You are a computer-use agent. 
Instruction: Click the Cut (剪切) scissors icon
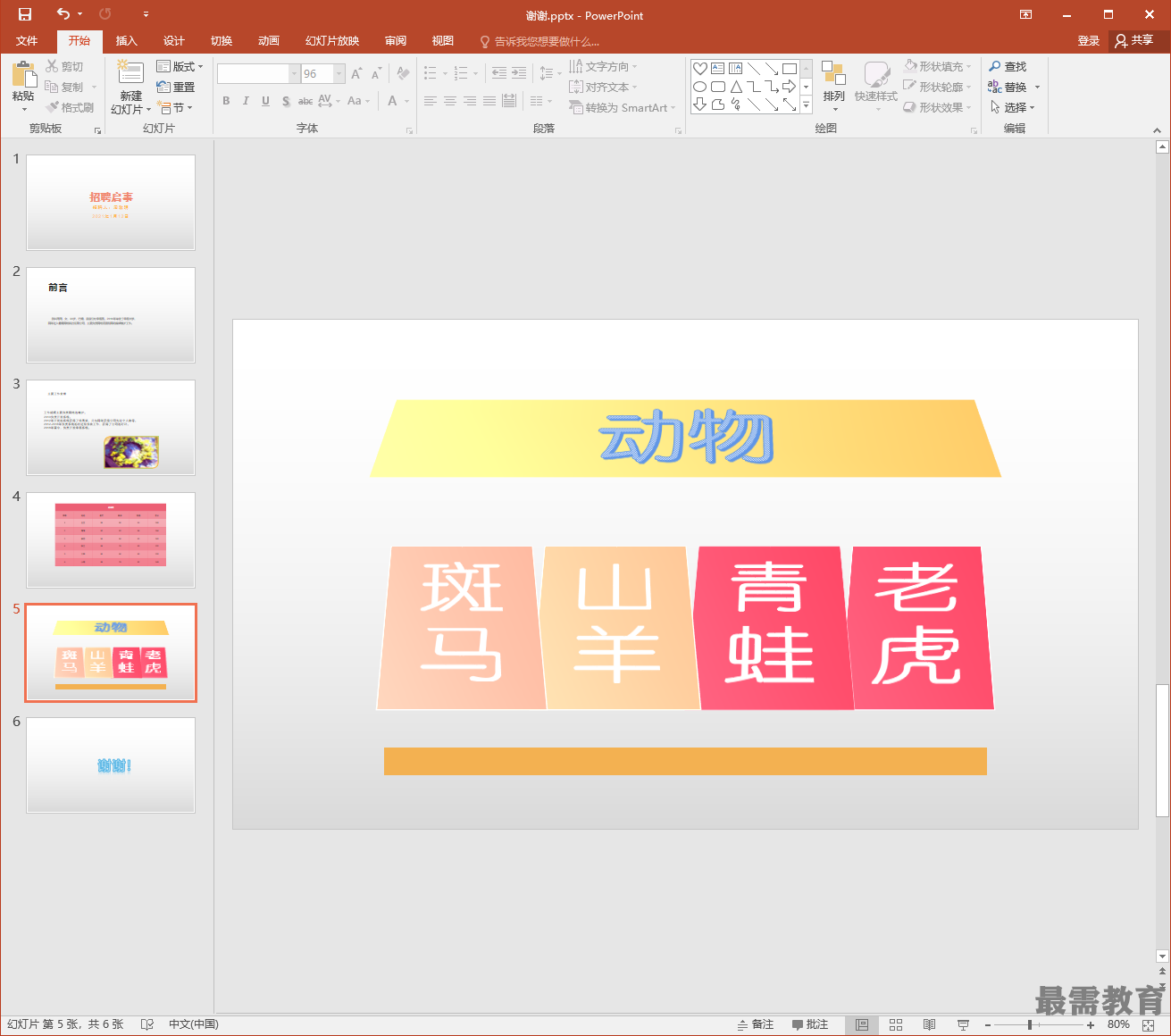click(52, 66)
